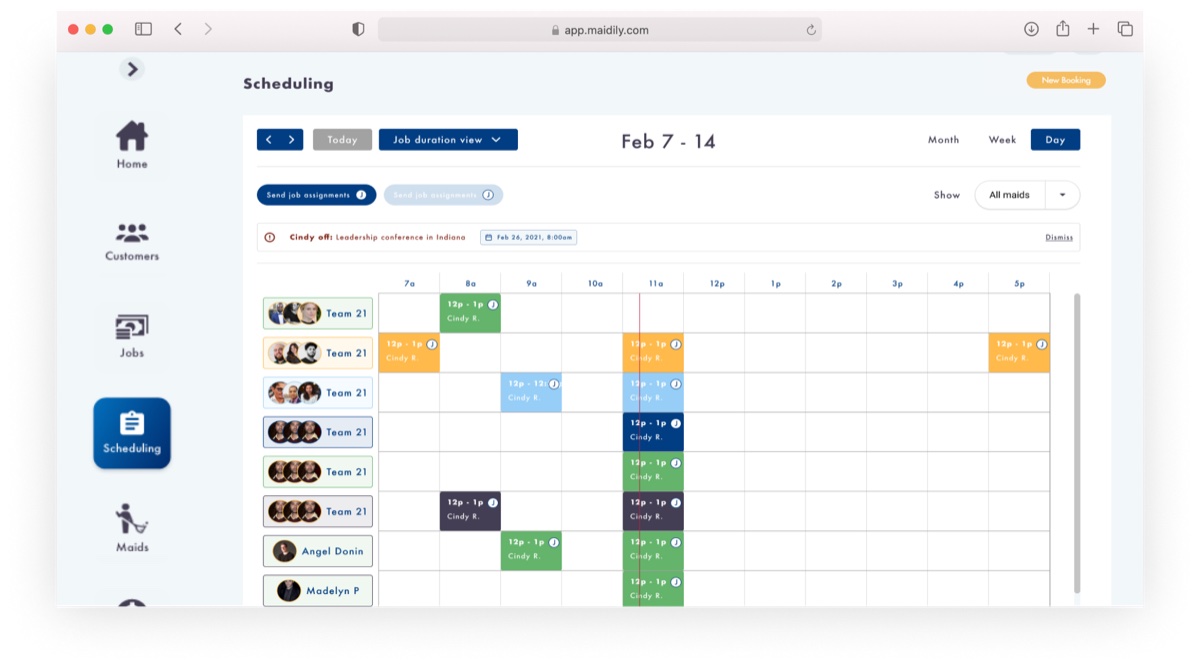Click the Scheduling clipboard icon
This screenshot has width=1200, height=668.
pos(132,423)
